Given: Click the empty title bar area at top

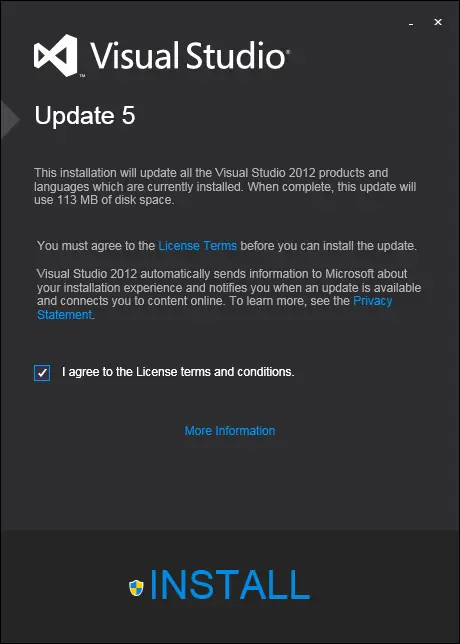Looking at the screenshot, I should (x=205, y=16).
